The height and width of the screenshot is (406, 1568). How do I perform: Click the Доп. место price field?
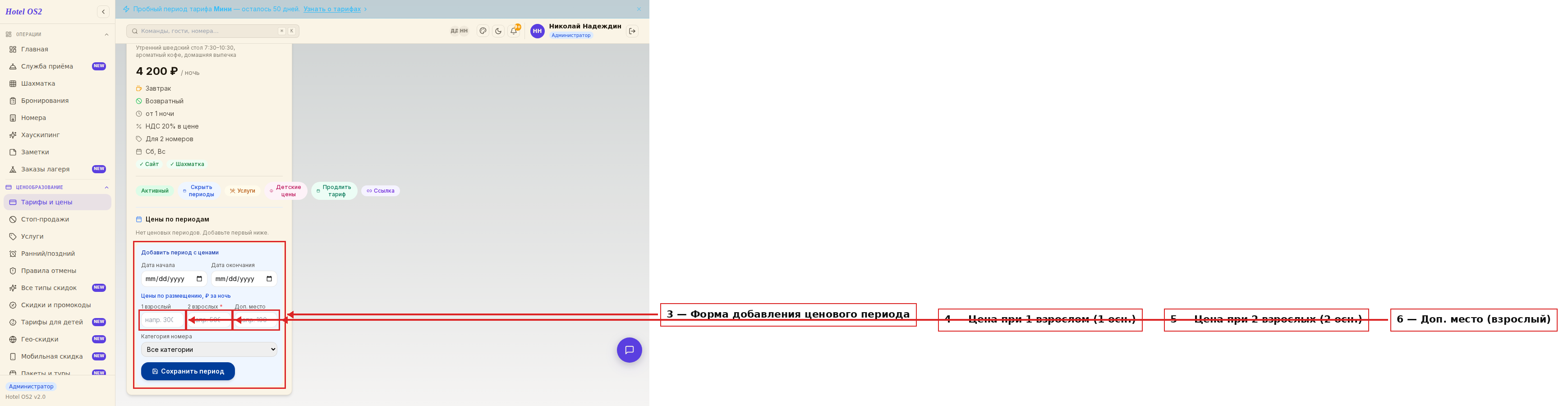(256, 319)
